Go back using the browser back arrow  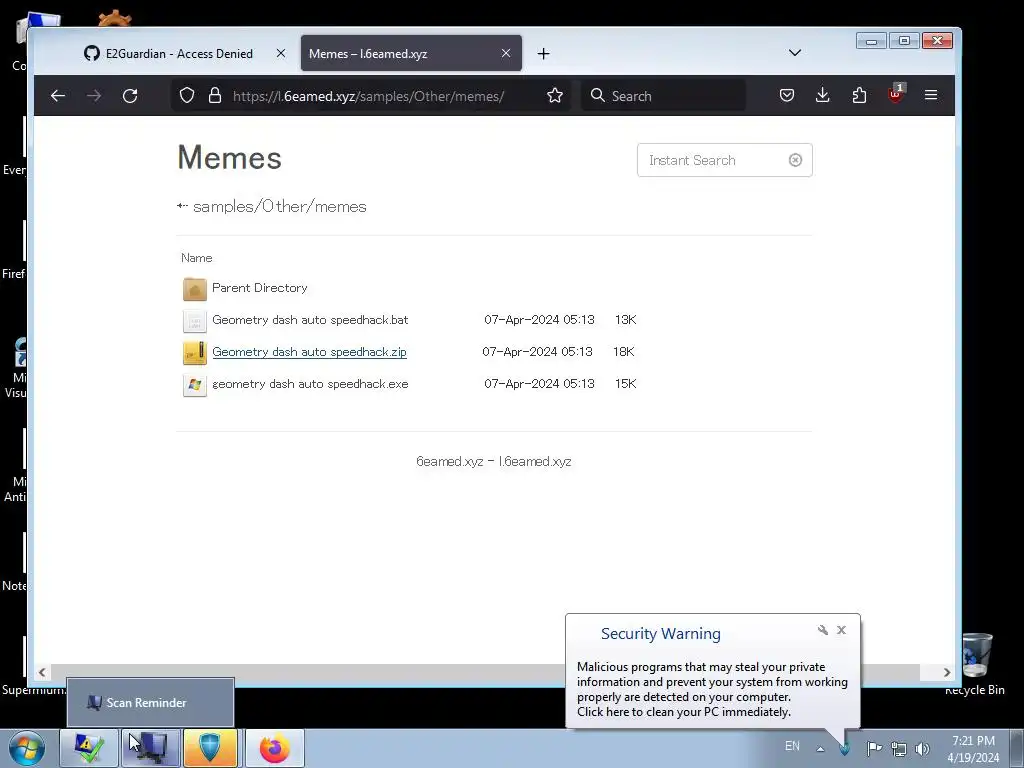[58, 96]
